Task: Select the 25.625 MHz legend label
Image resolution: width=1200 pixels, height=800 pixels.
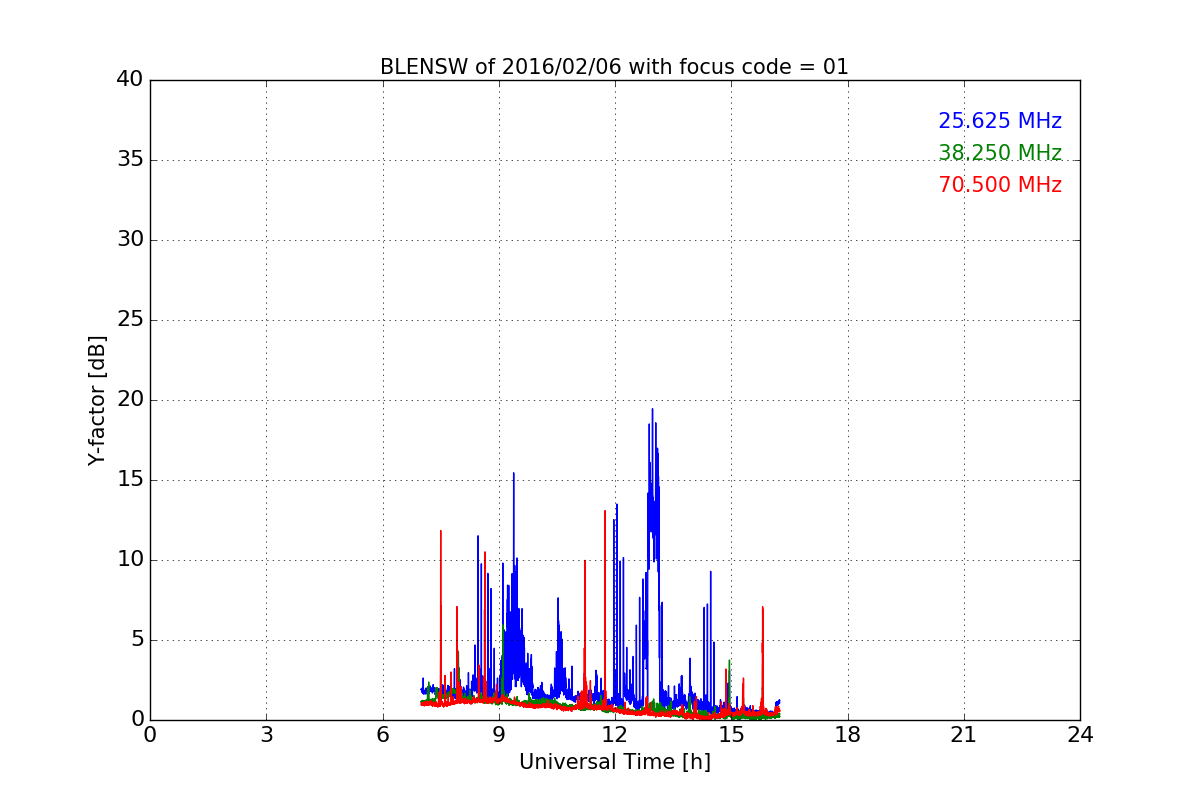Action: point(1000,121)
